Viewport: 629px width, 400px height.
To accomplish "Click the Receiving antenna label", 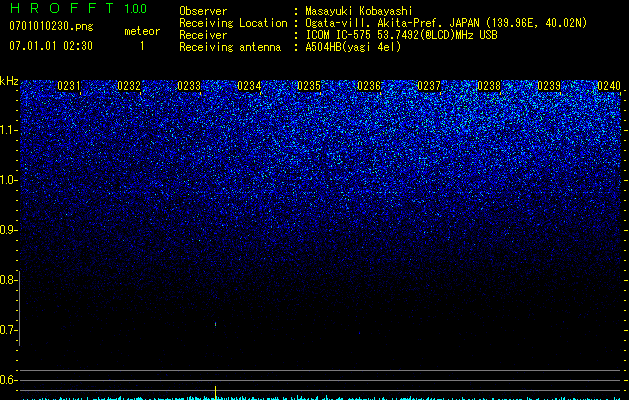I will pos(230,47).
